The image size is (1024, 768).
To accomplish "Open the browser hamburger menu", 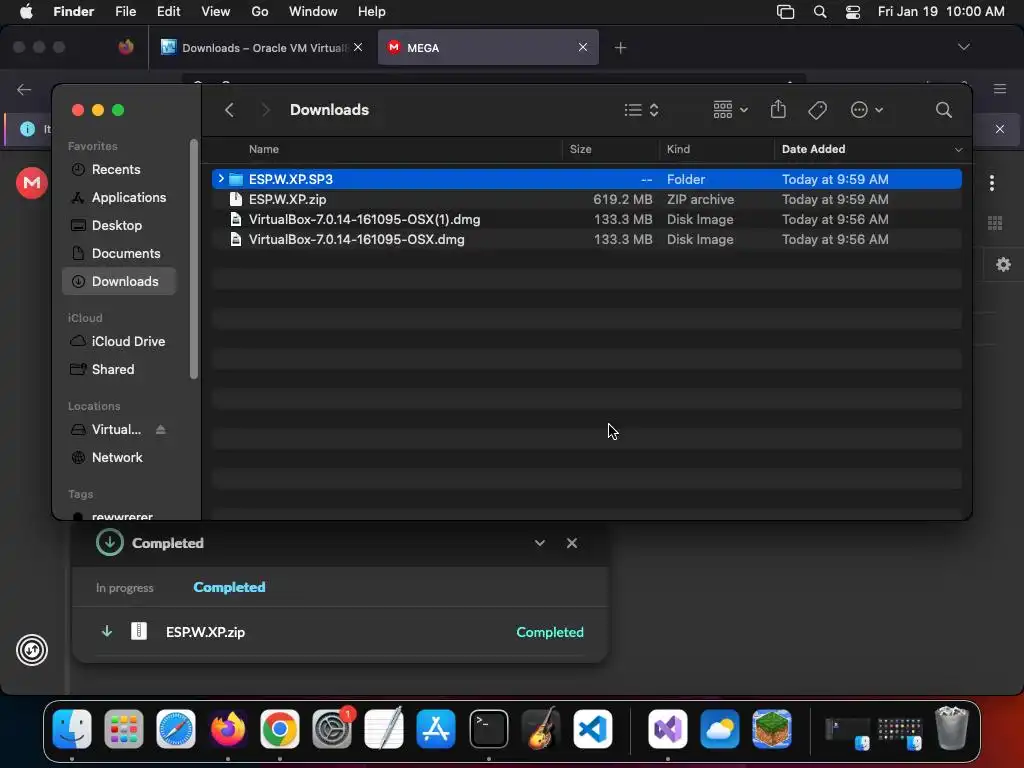I will [1000, 89].
